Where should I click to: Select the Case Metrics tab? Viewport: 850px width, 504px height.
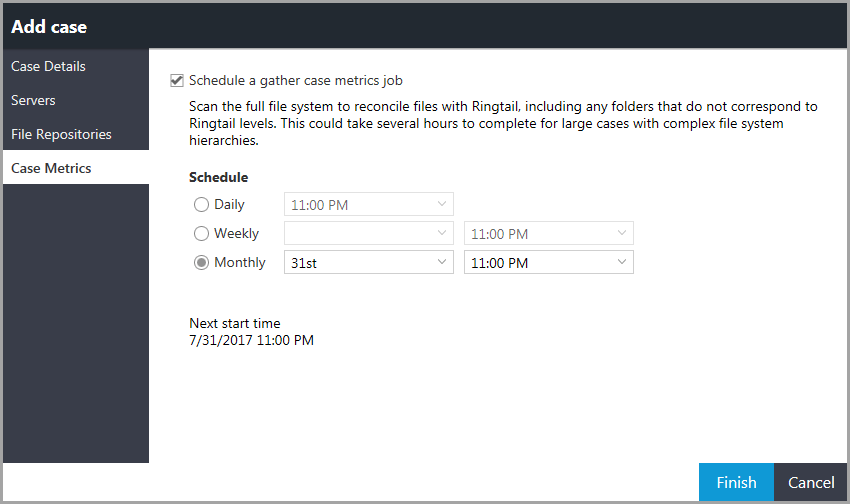(76, 168)
